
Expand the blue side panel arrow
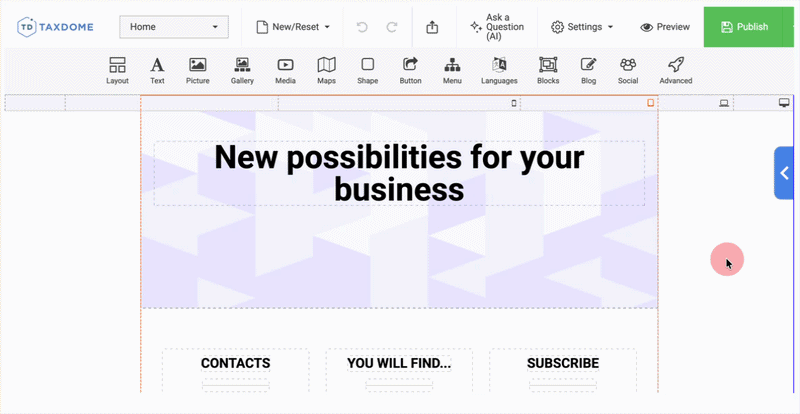[785, 173]
